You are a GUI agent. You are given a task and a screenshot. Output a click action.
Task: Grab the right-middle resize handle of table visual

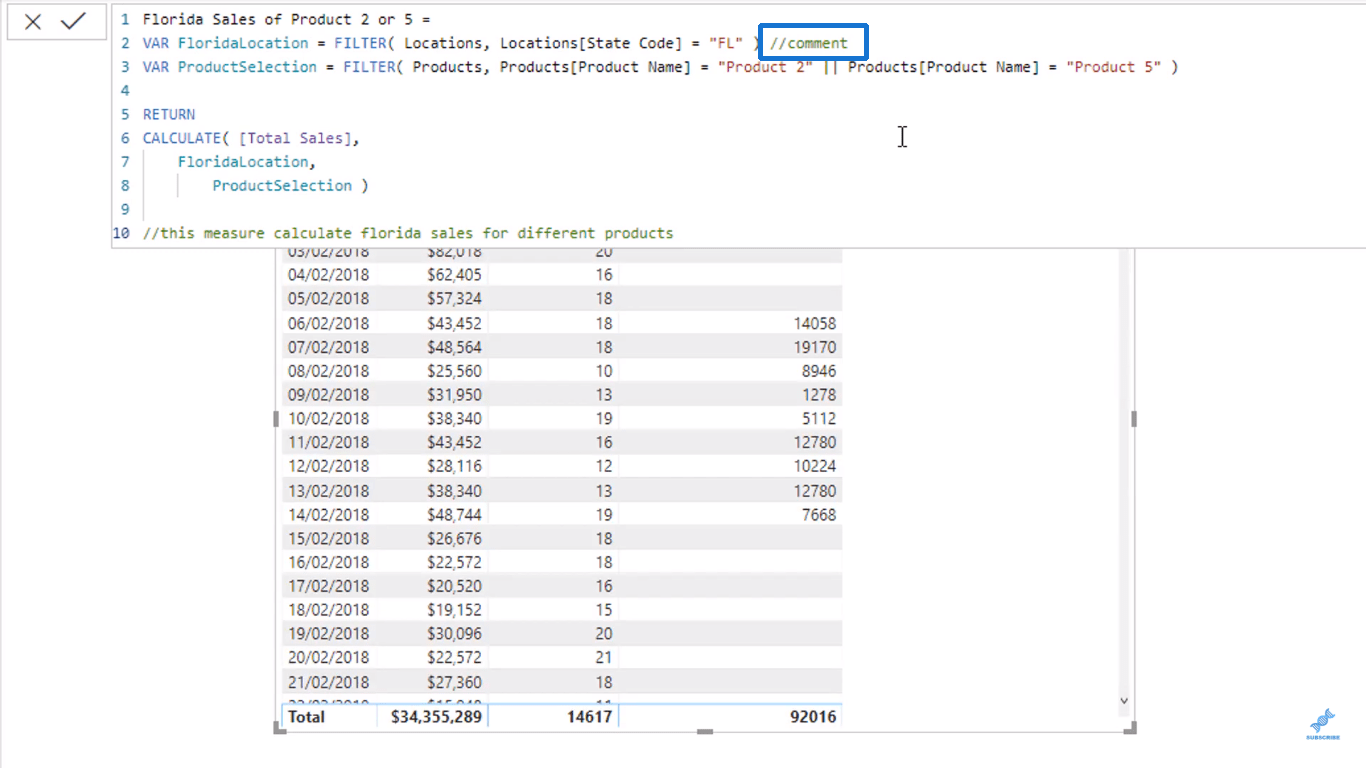click(1133, 419)
